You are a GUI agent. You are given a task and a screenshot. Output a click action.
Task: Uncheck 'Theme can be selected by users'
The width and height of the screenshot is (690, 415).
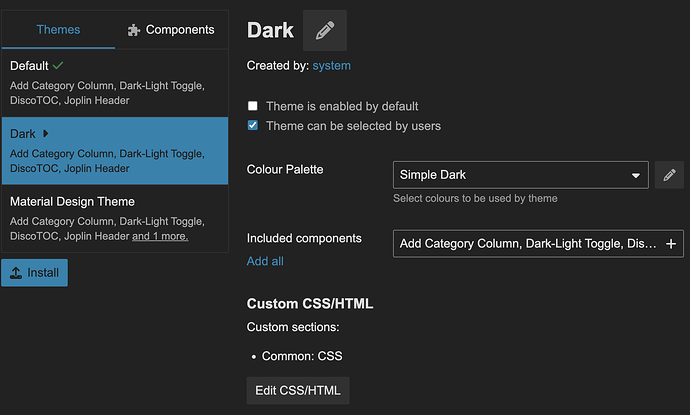(x=253, y=125)
